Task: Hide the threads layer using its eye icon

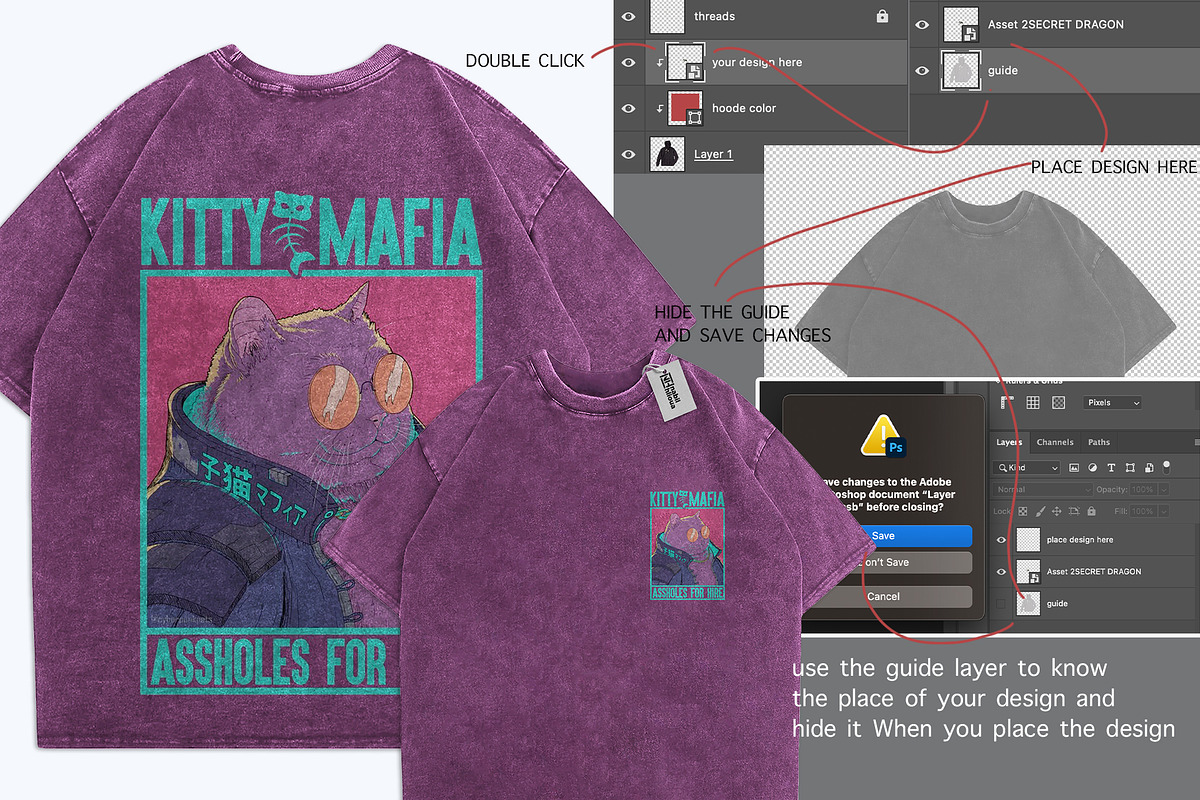Action: point(628,16)
